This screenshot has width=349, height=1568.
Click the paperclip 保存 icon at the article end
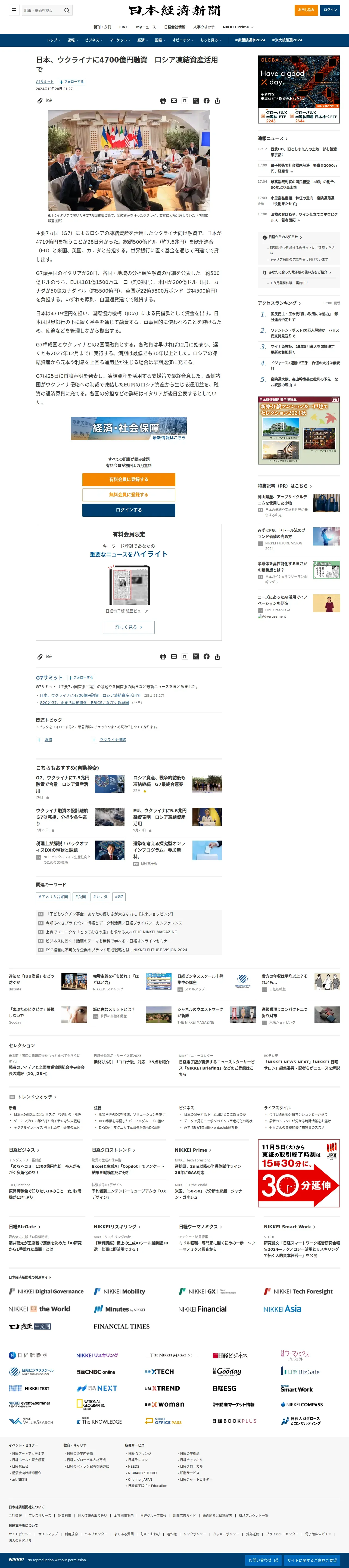point(40,657)
